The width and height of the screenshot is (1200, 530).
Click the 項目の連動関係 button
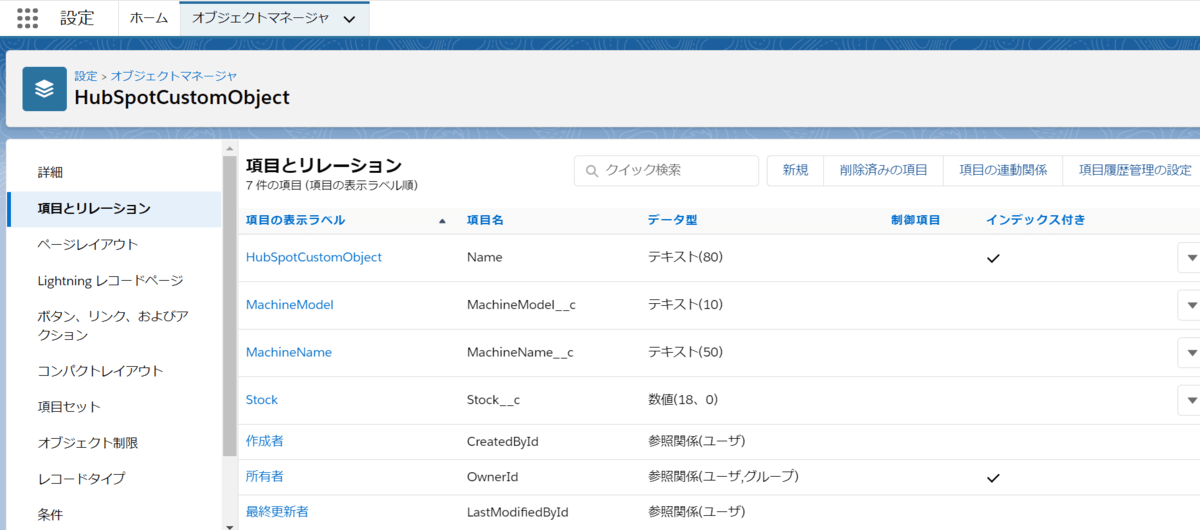tap(1003, 170)
